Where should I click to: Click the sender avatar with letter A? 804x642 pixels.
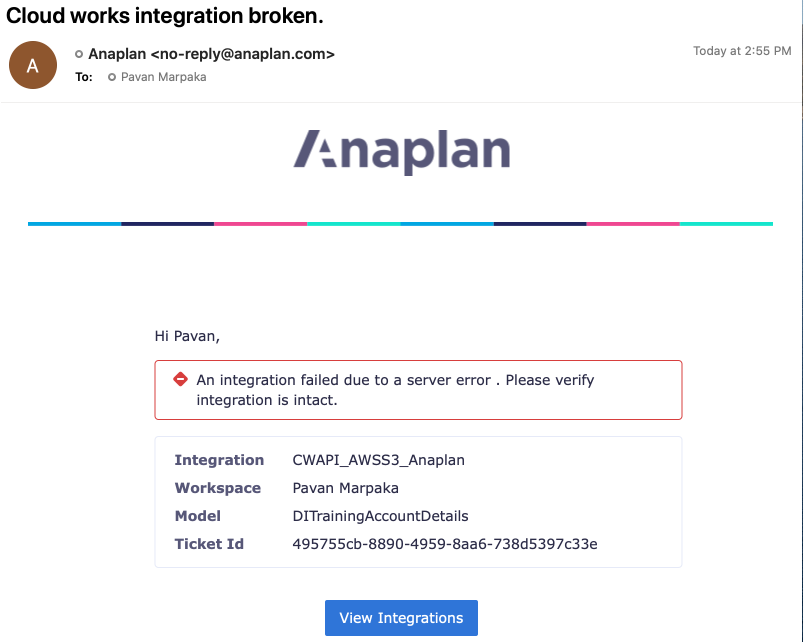(33, 65)
